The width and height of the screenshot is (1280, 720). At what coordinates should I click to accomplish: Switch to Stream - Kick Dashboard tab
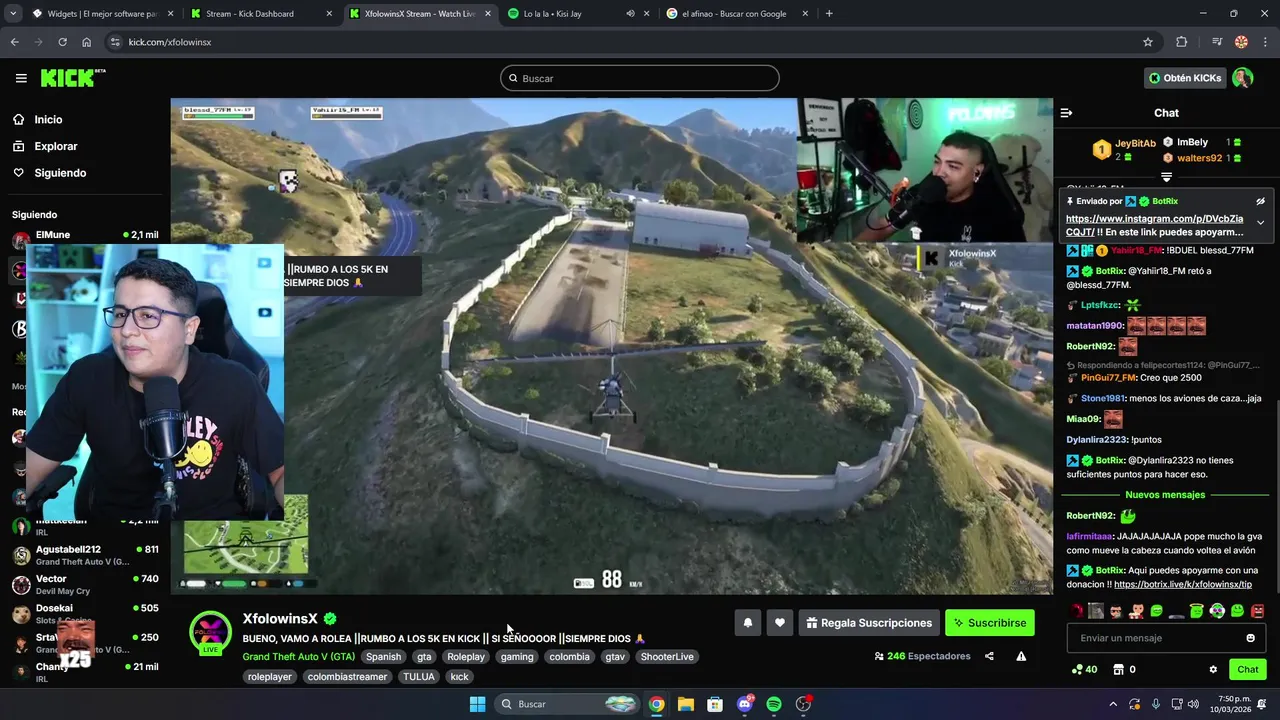pyautogui.click(x=260, y=14)
